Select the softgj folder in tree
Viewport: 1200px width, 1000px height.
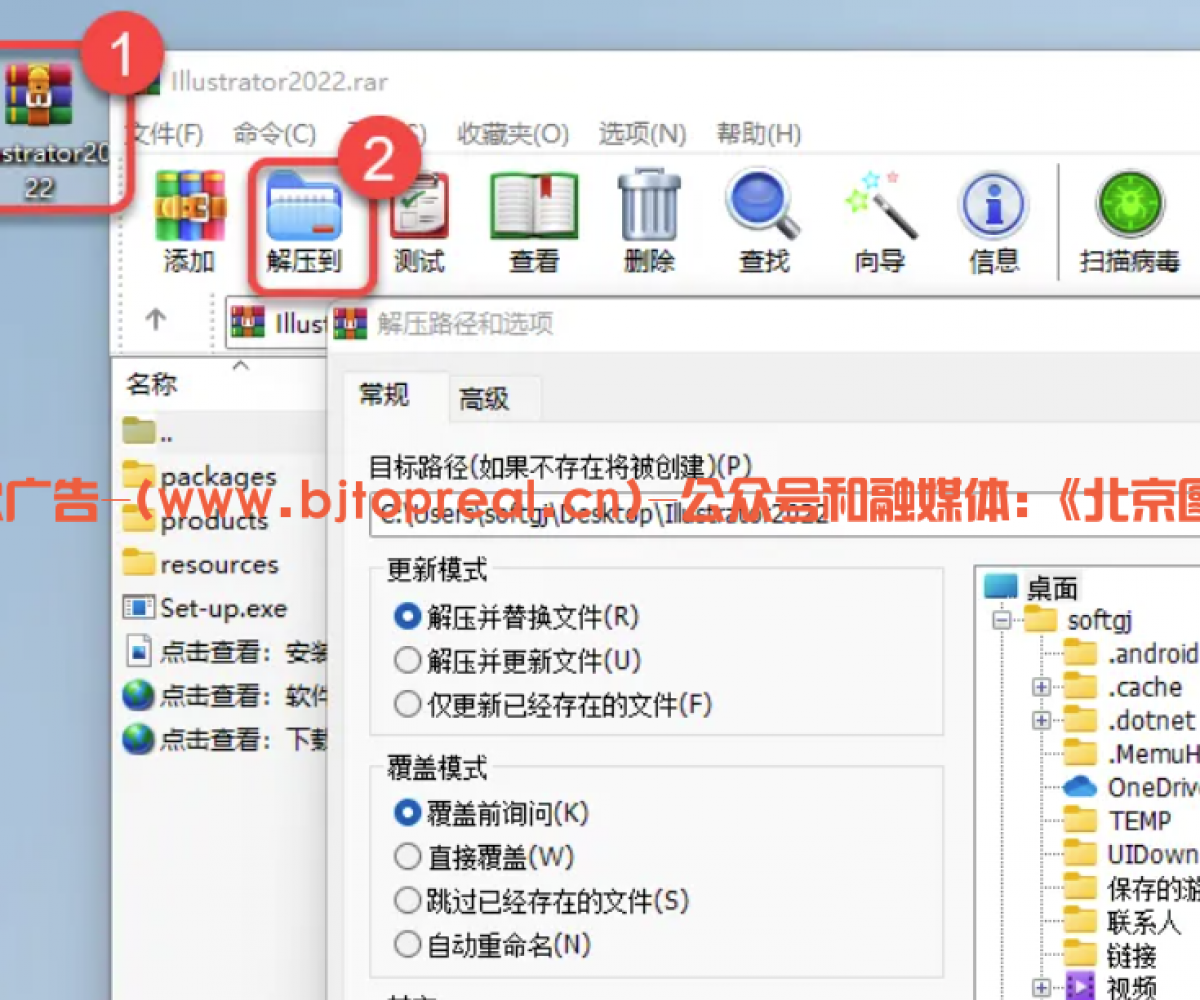coord(1079,620)
